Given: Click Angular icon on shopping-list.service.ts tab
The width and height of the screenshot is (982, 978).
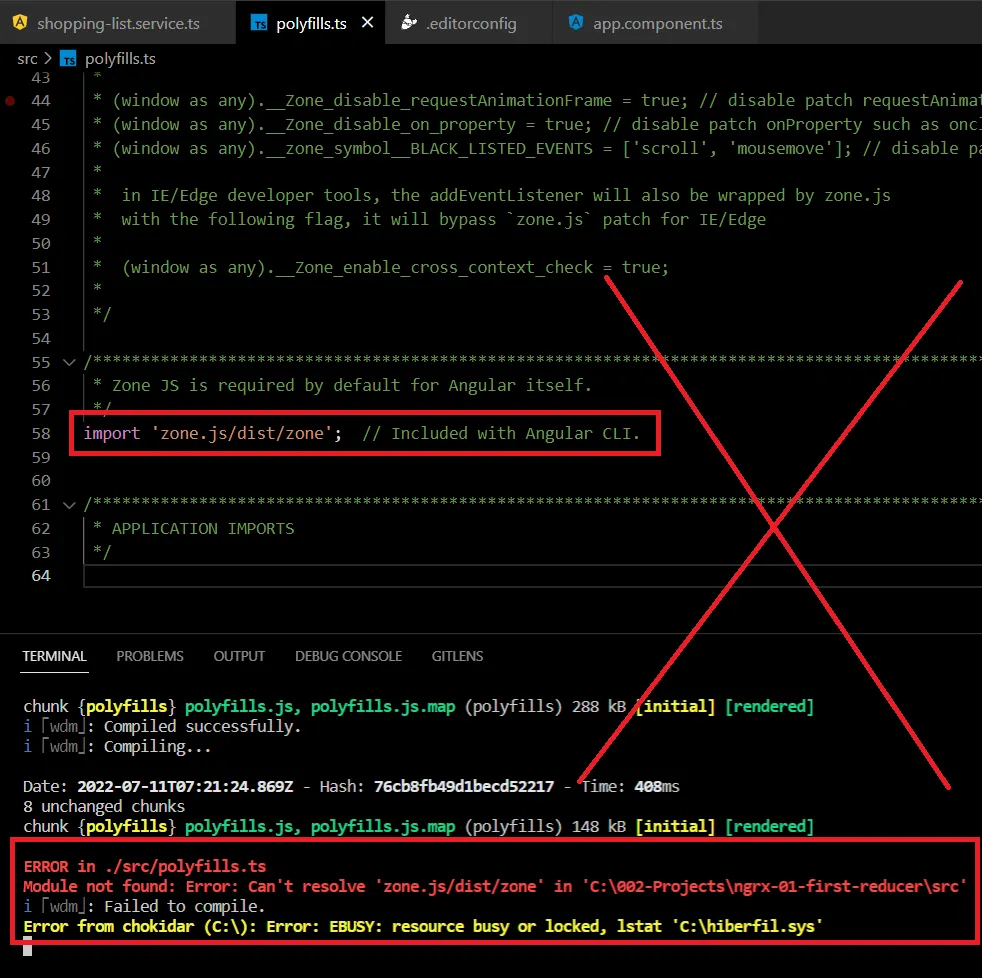Looking at the screenshot, I should 20,23.
